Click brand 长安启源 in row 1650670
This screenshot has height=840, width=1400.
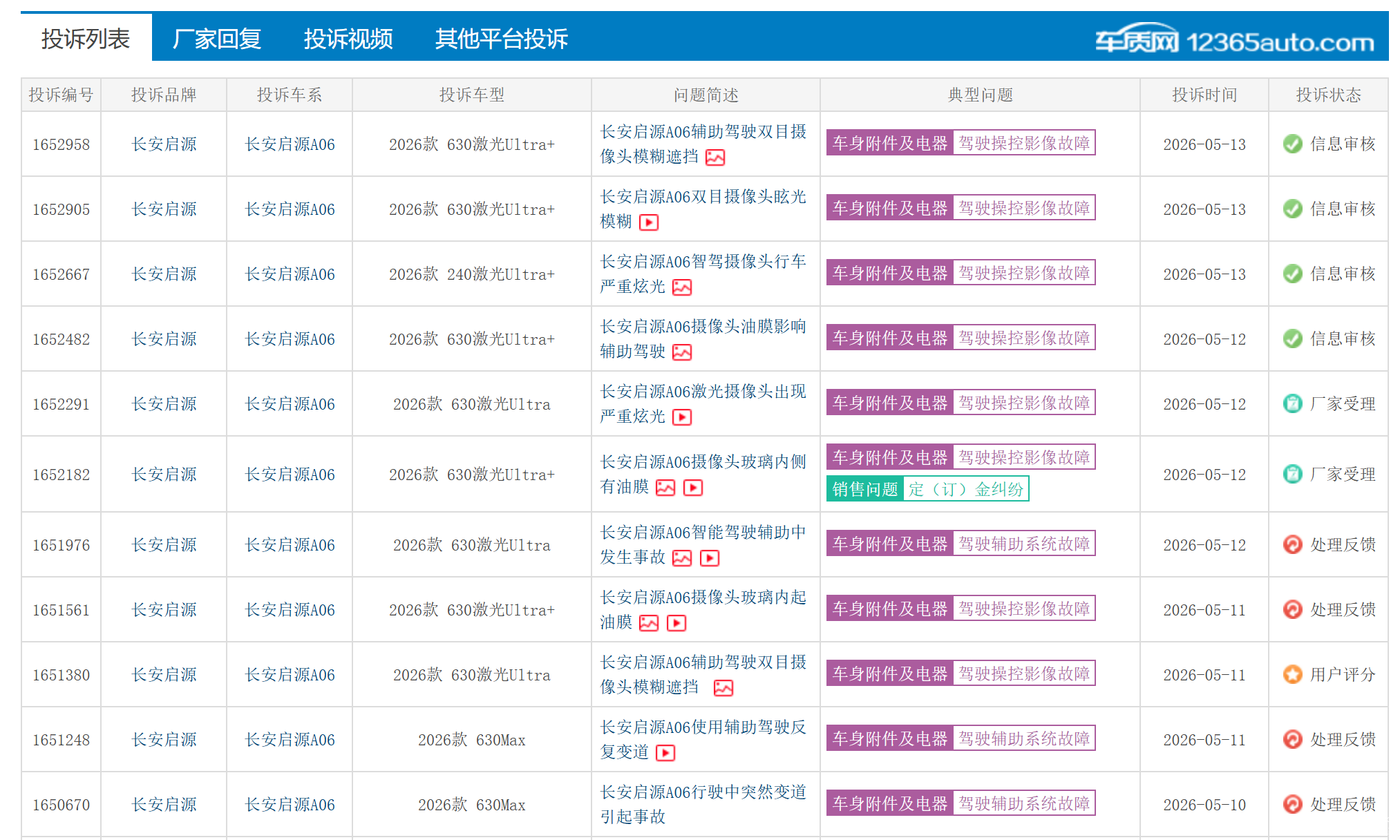[164, 805]
